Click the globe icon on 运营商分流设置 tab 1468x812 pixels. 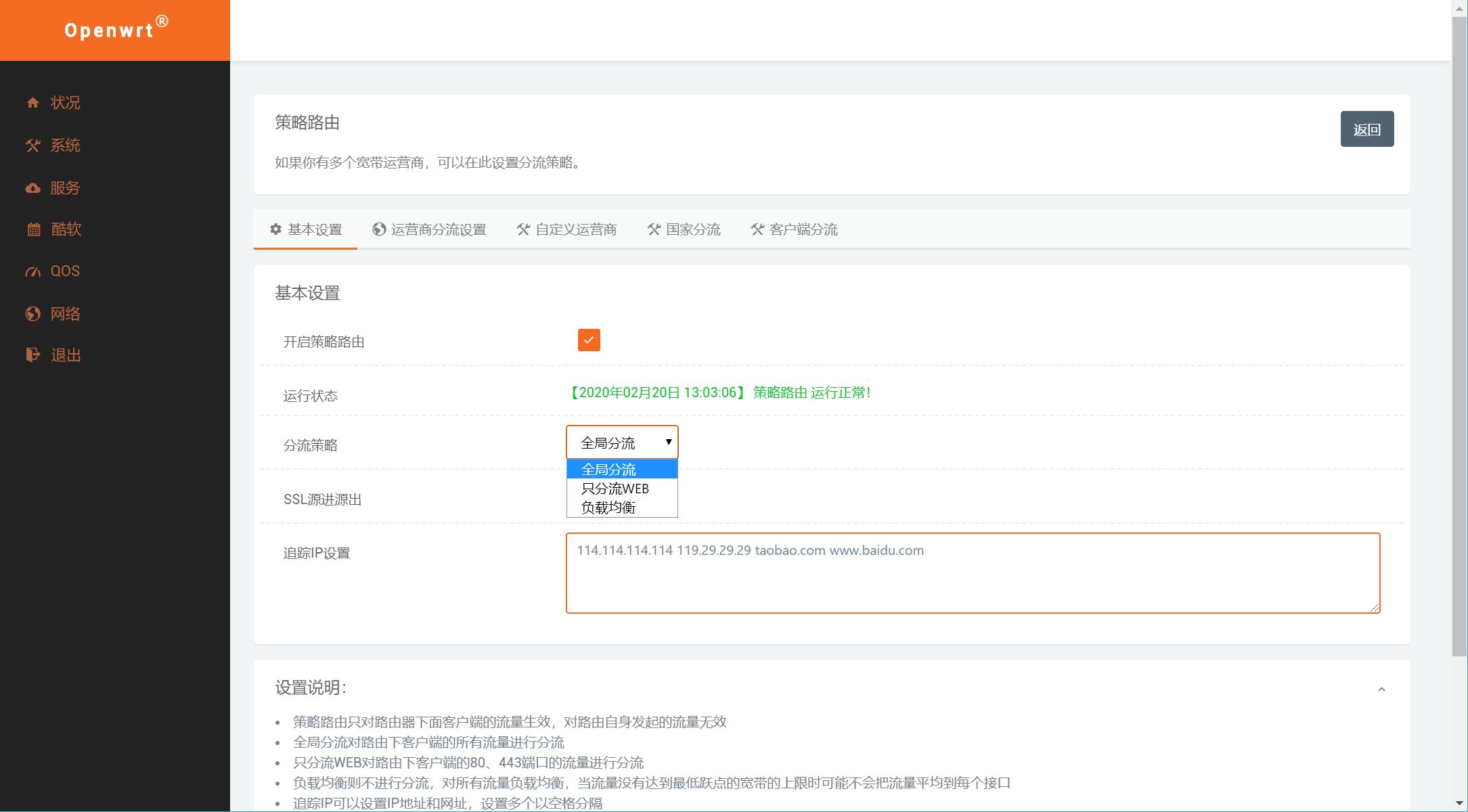coord(379,229)
